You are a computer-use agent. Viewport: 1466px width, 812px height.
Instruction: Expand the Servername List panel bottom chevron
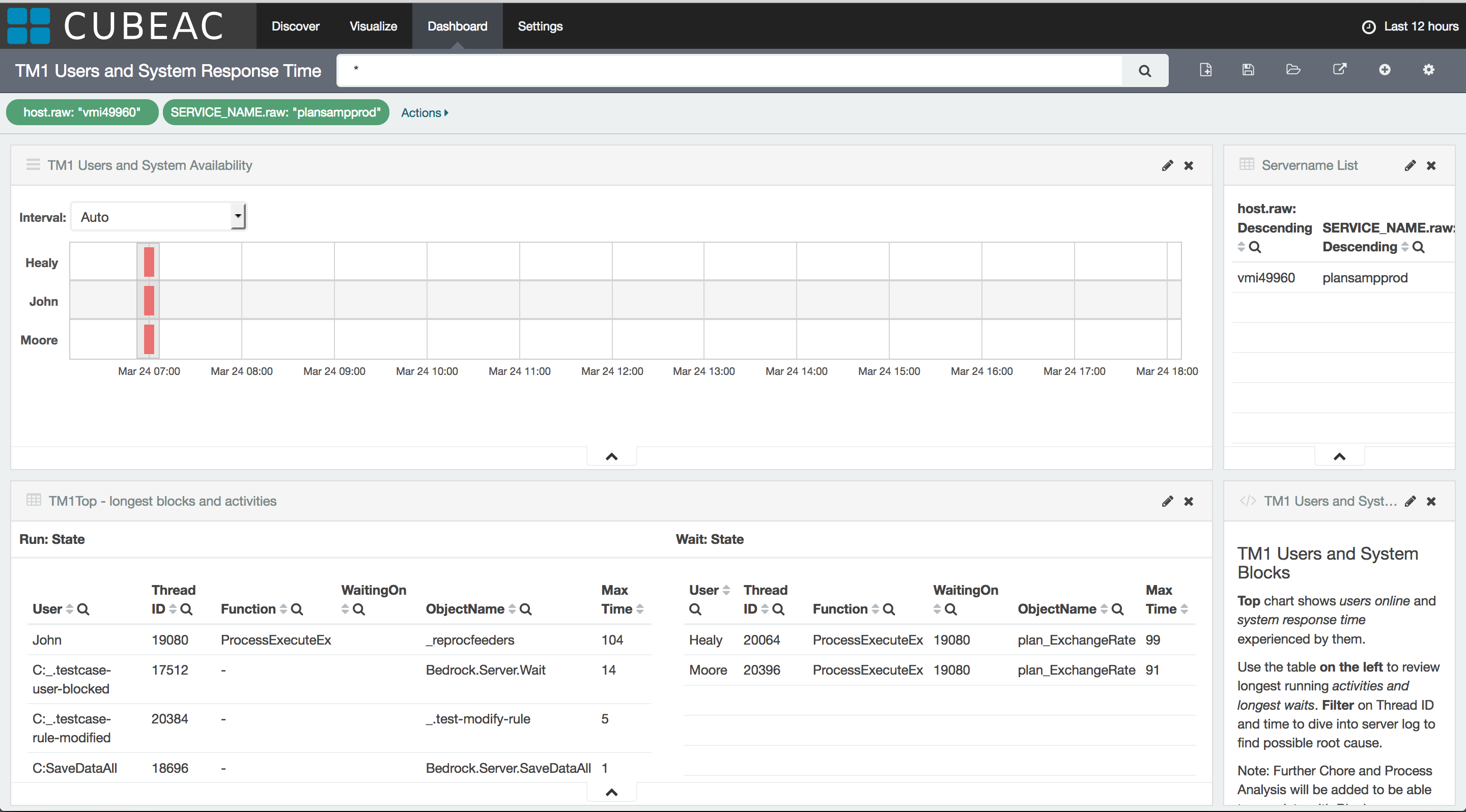click(1338, 457)
